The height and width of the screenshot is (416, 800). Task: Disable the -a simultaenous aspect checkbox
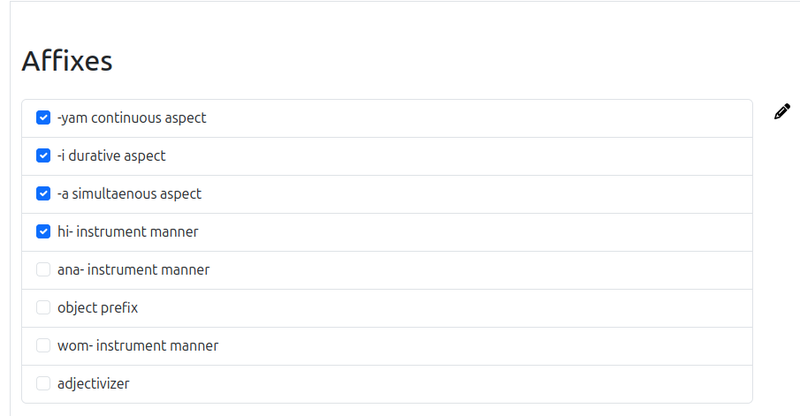click(x=43, y=194)
